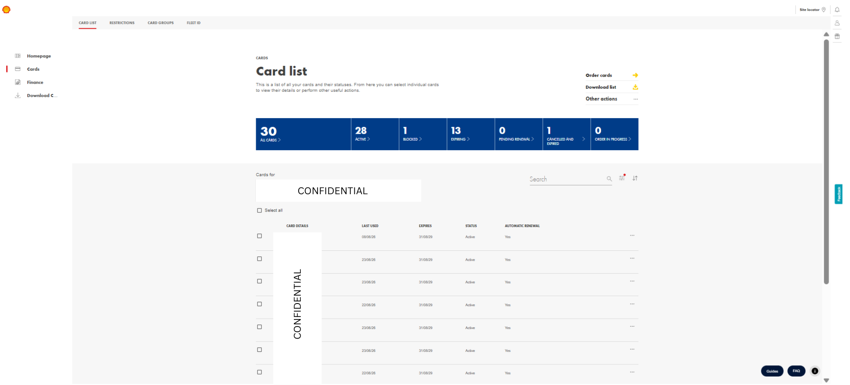Click the scrollbar up arrow
The image size is (850, 385).
point(826,34)
